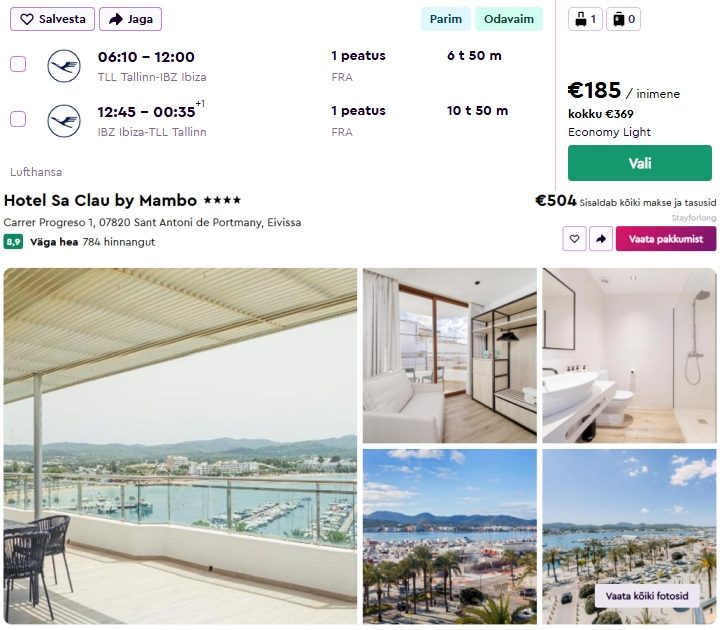Open the large terrace view photo
722x630 pixels.
point(180,446)
